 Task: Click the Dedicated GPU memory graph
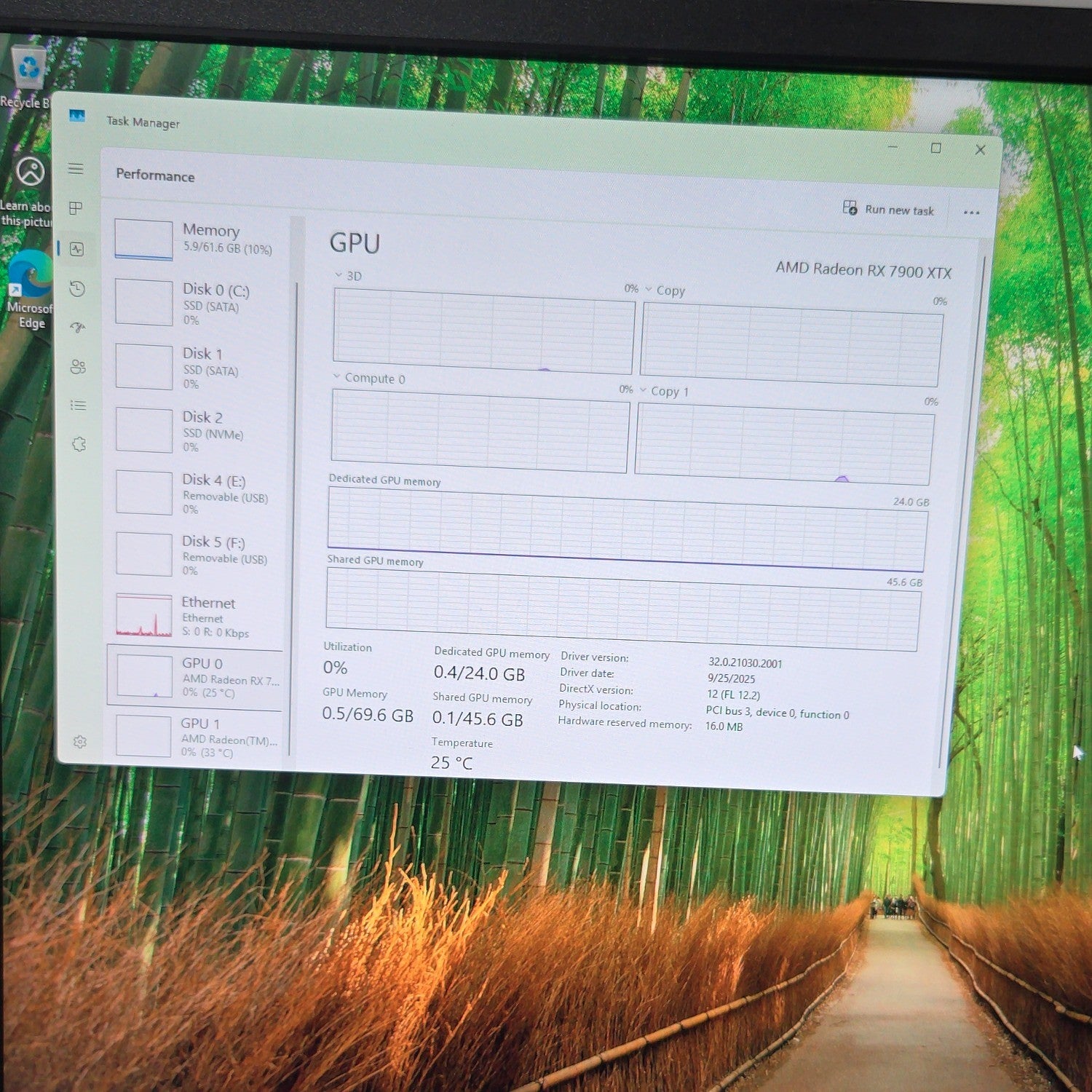point(627,530)
